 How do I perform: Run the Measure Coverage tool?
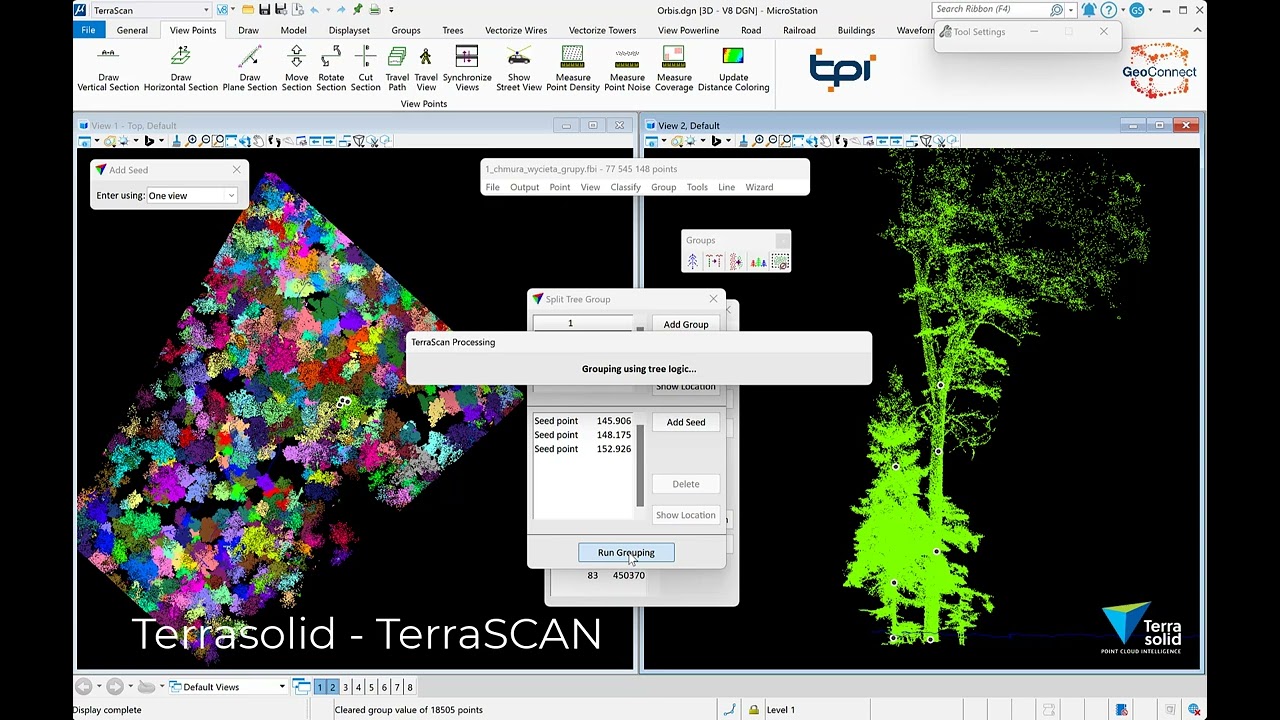(x=674, y=69)
